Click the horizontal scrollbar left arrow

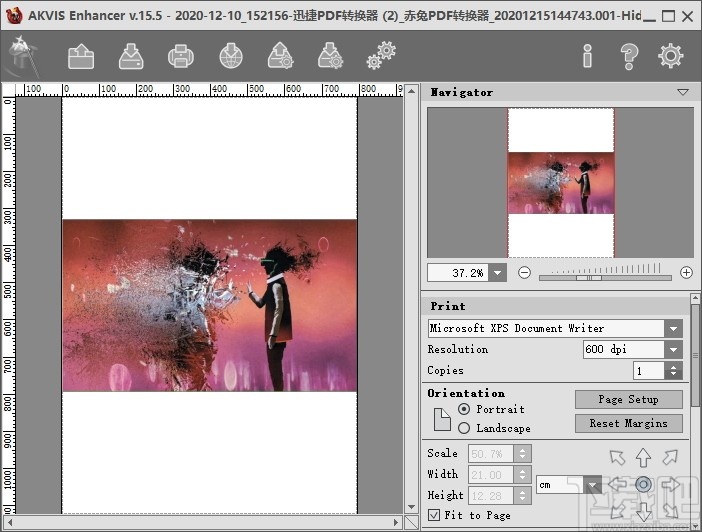point(10,522)
